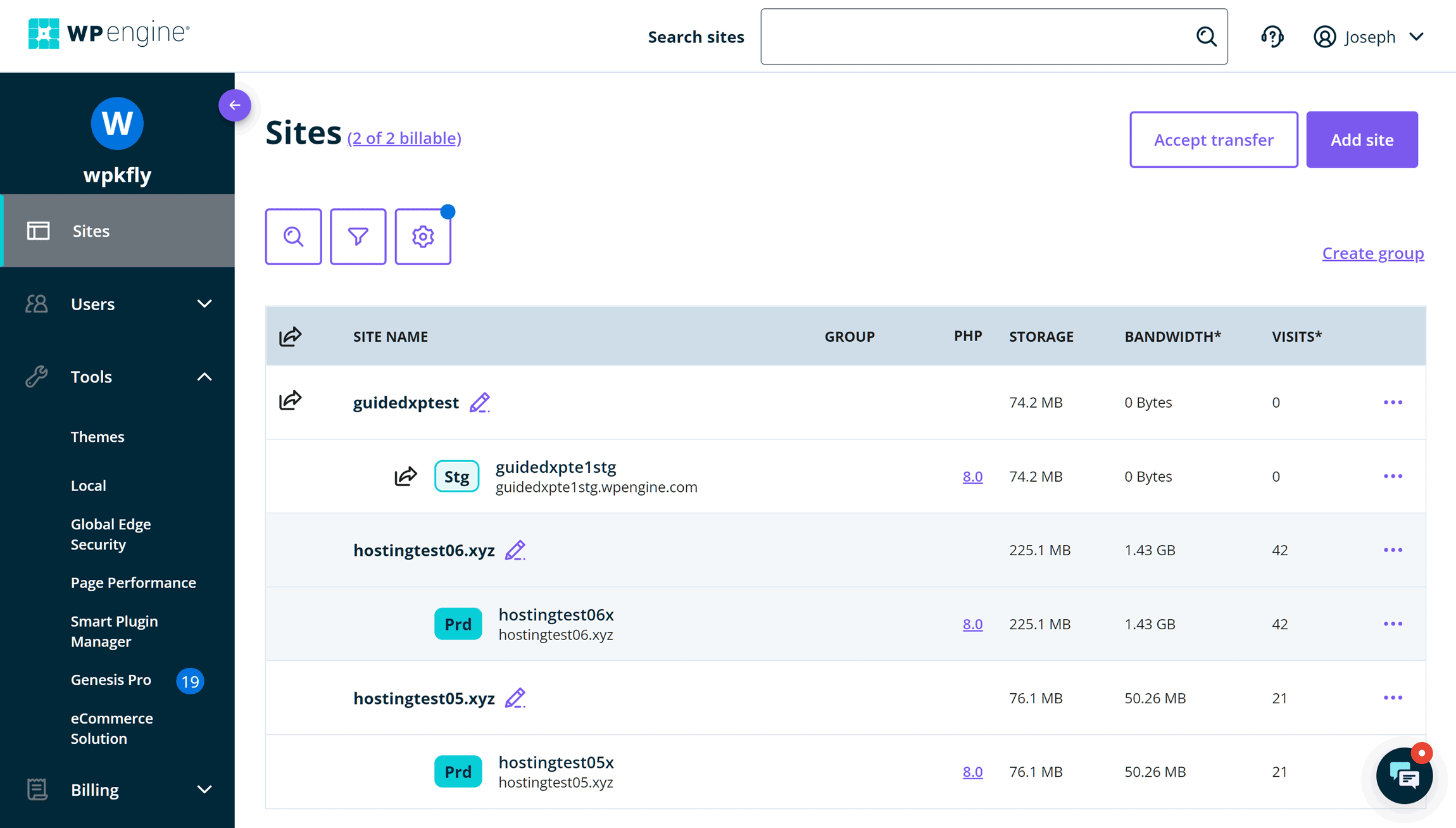This screenshot has height=828, width=1456.
Task: Click the share icon in the table header
Action: (291, 336)
